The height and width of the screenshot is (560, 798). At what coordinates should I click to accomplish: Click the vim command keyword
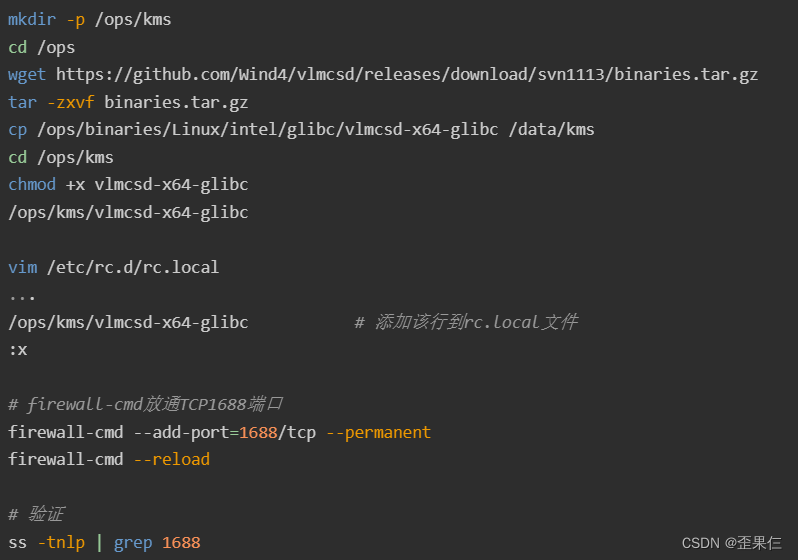point(22,267)
